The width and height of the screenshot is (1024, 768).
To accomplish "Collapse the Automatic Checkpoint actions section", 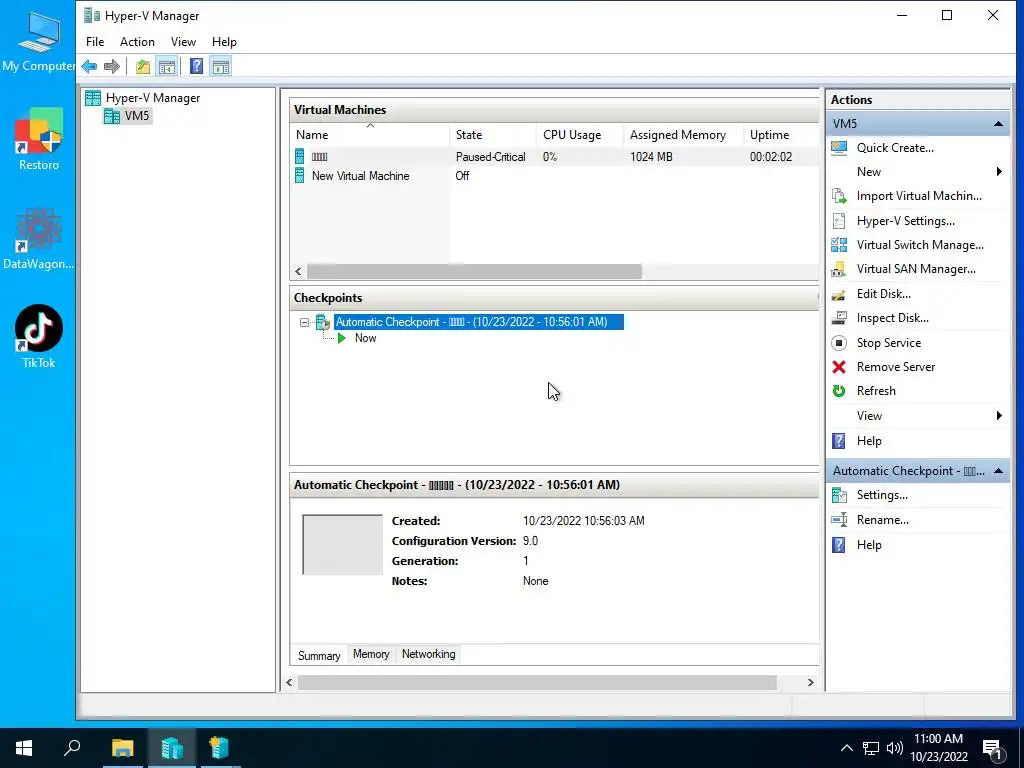I will 998,471.
